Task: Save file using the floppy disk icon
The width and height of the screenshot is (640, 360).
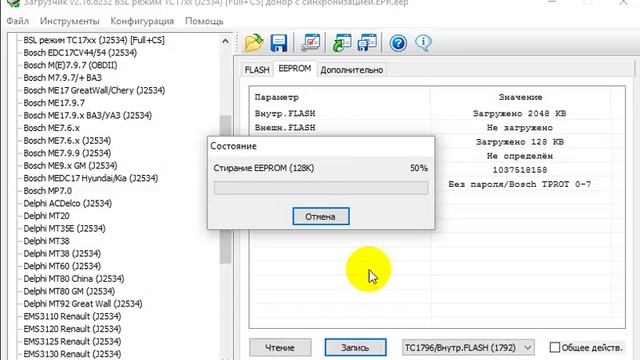Action: pyautogui.click(x=279, y=43)
